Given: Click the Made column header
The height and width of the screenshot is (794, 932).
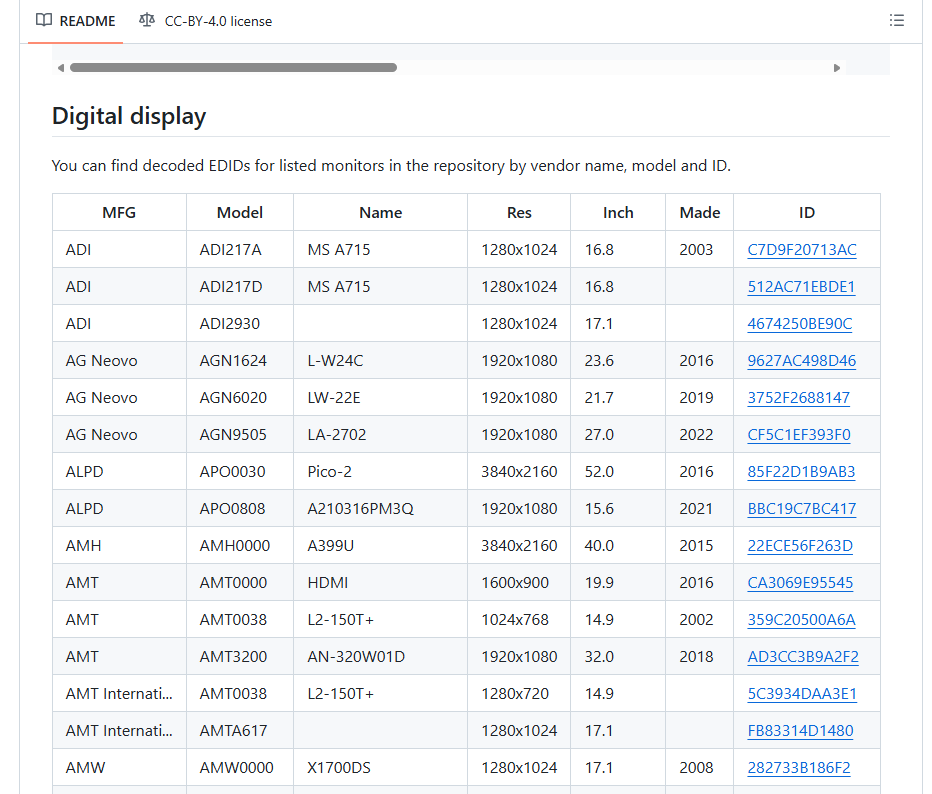Looking at the screenshot, I should pyautogui.click(x=700, y=212).
